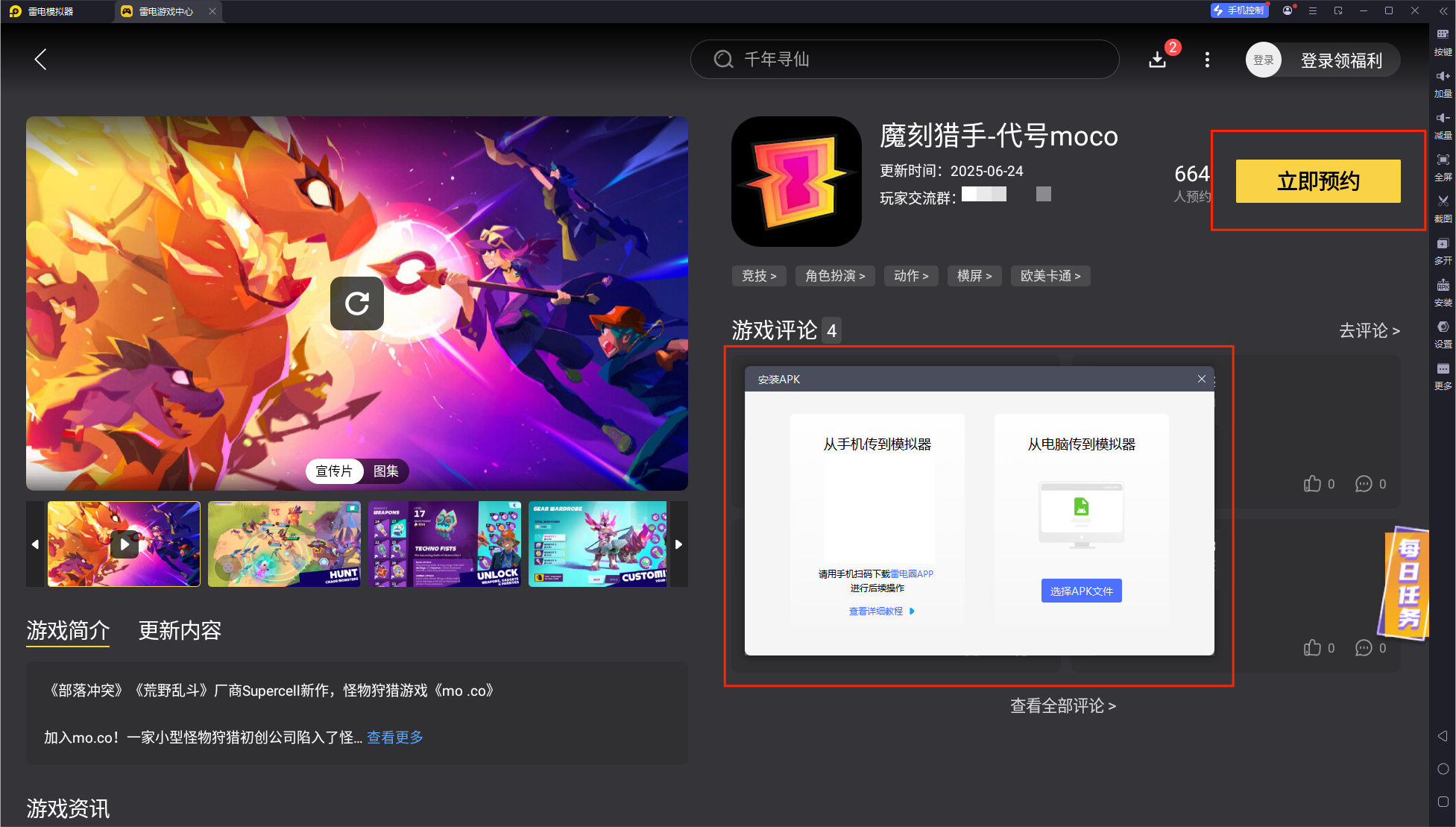The image size is (1456, 827).
Task: Open 安装 APK install tool in sidebar
Action: pyautogui.click(x=1443, y=292)
